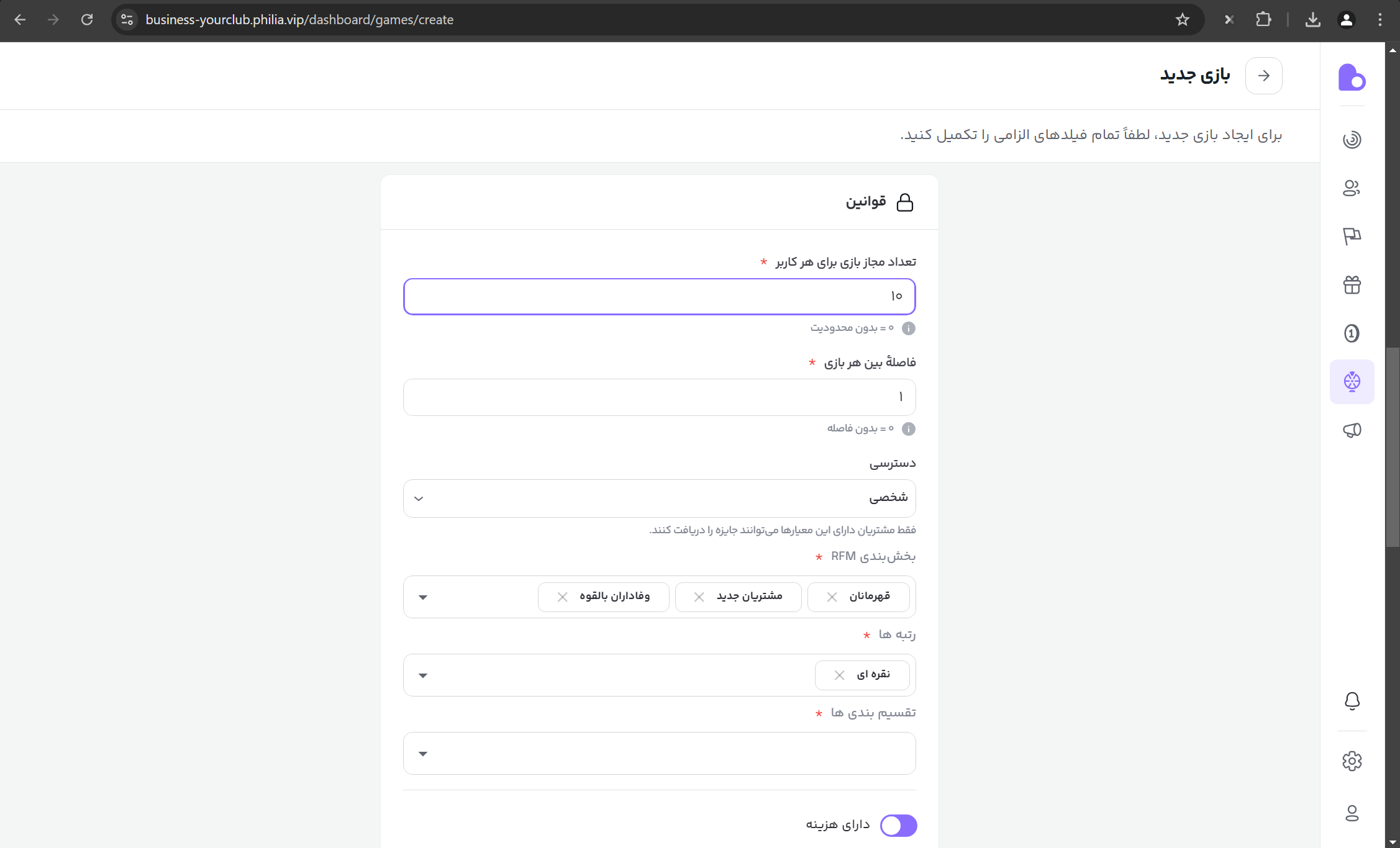Click the back arrow beside بازی جدید

pos(1263,75)
